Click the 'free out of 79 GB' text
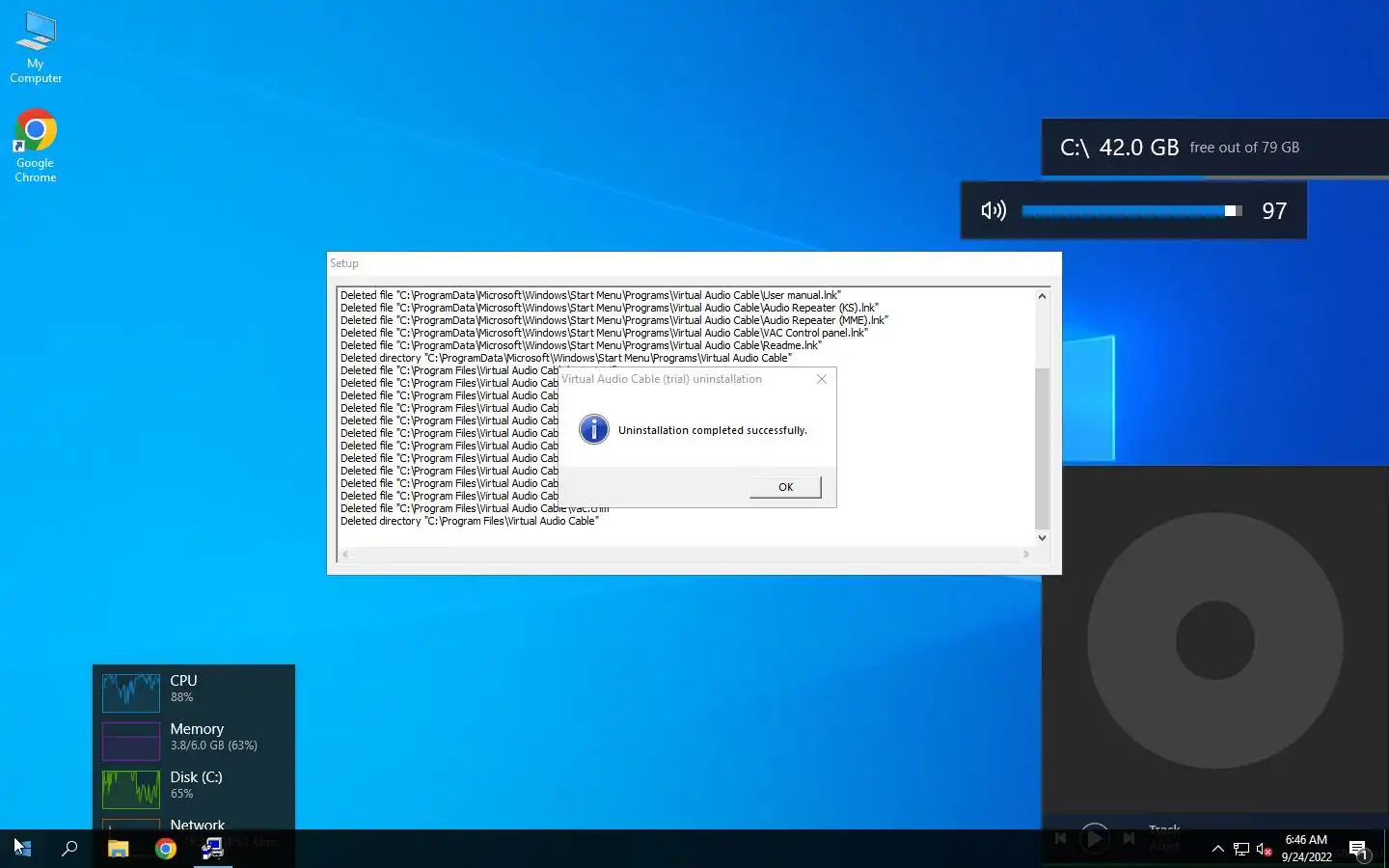This screenshot has width=1389, height=868. 1244,148
